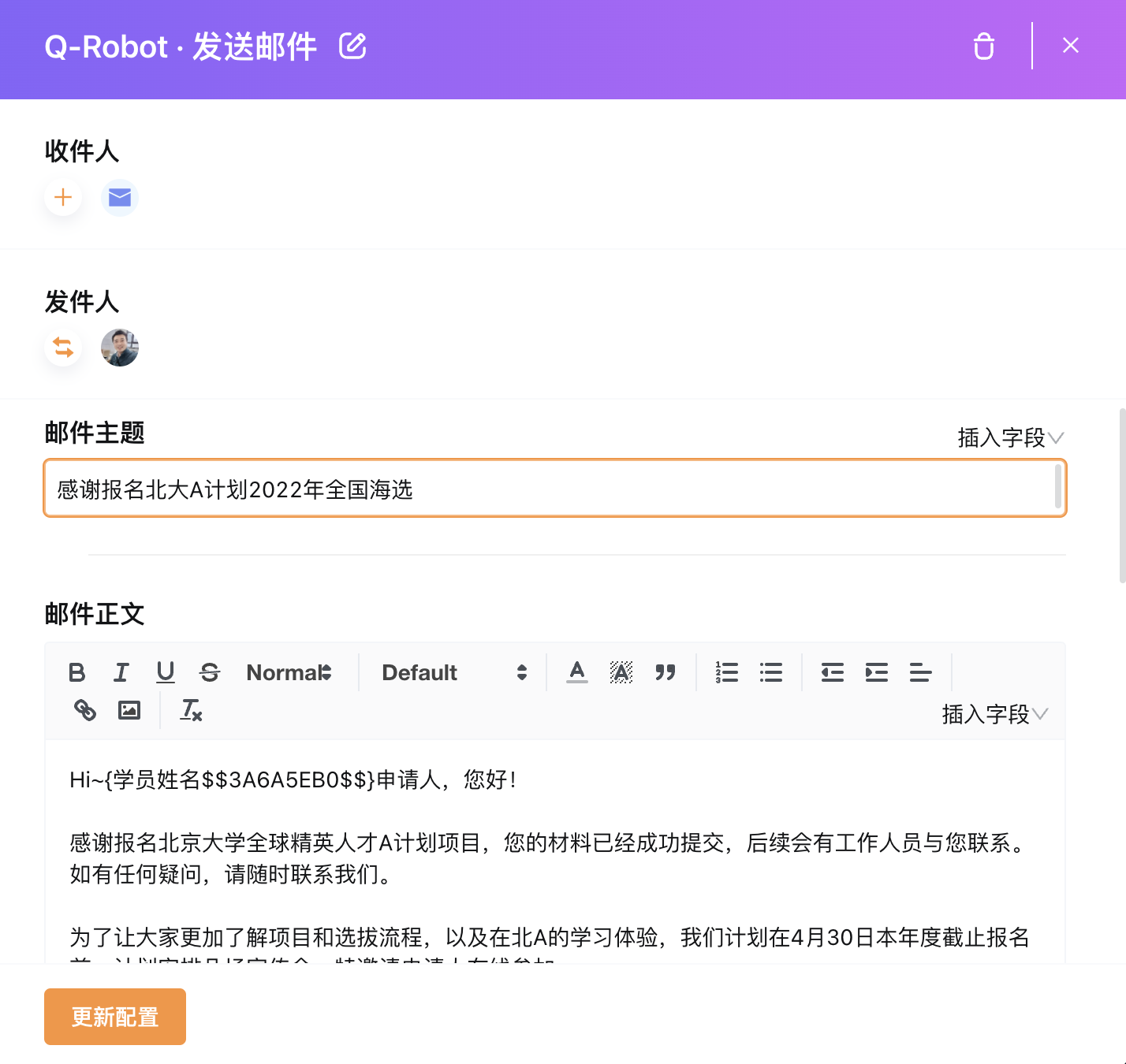Click in the email body text area
The width and height of the screenshot is (1126, 1064).
point(555,851)
